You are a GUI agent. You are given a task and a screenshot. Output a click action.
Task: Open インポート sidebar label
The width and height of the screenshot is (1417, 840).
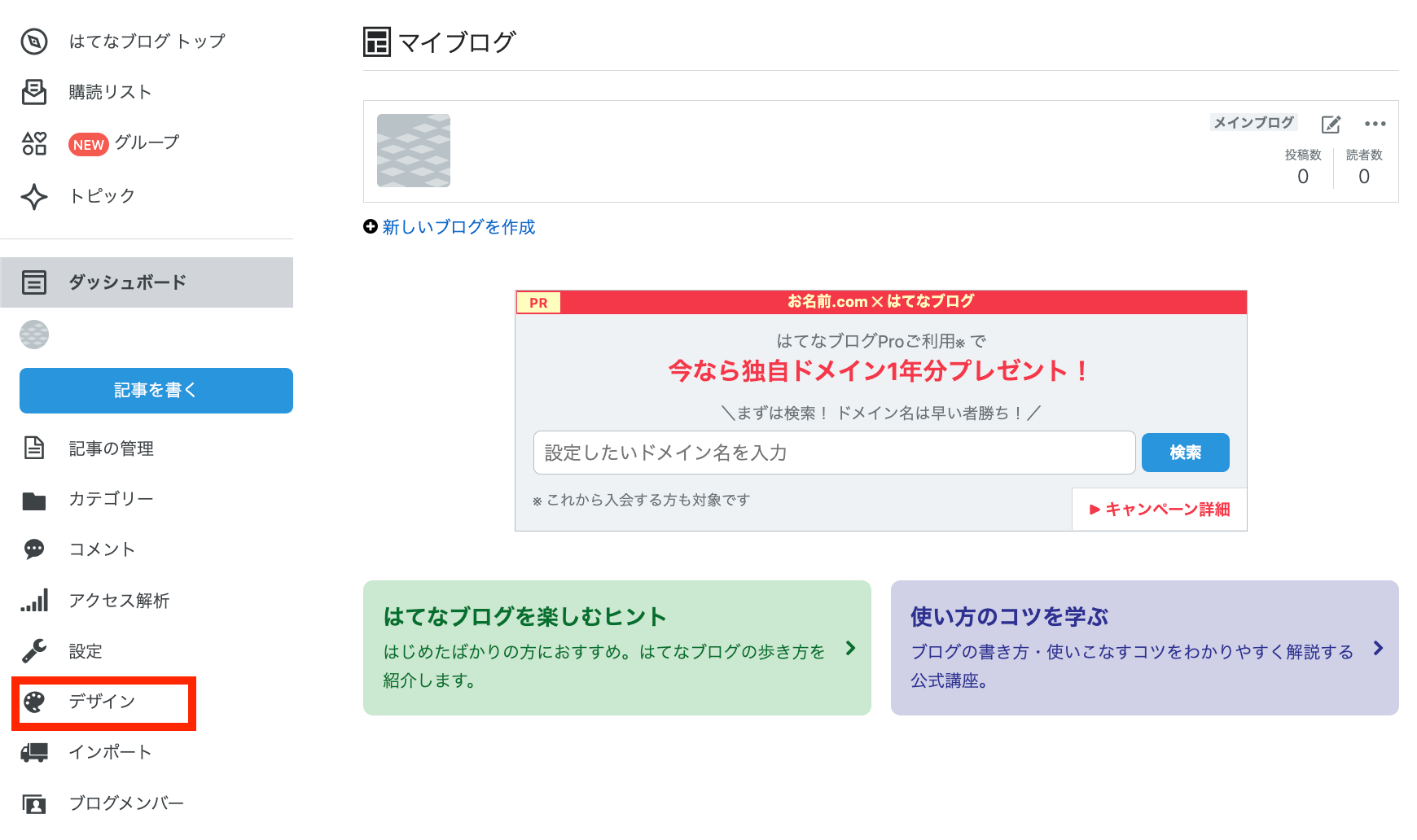tap(111, 752)
